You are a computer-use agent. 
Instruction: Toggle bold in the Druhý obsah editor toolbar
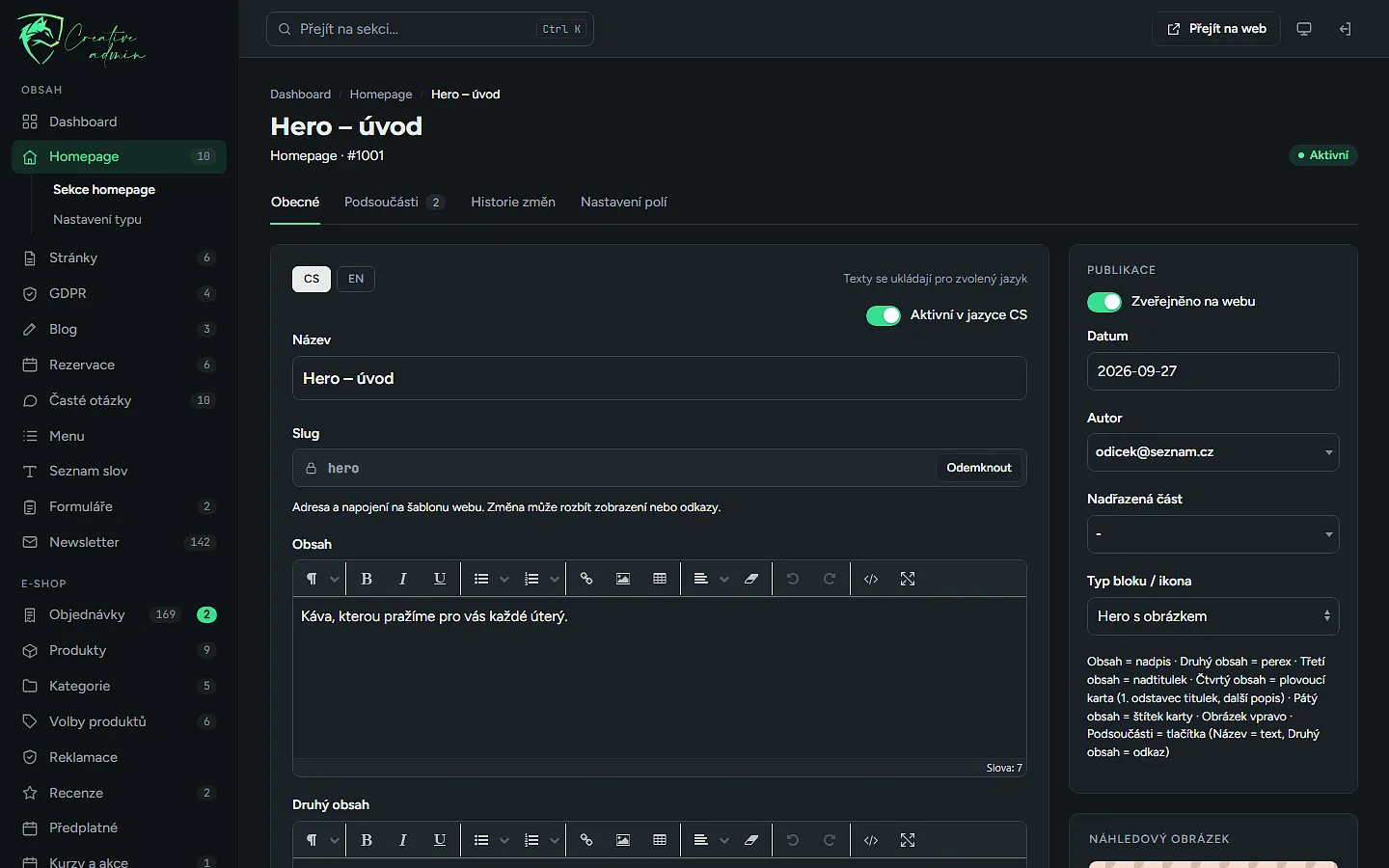[367, 840]
